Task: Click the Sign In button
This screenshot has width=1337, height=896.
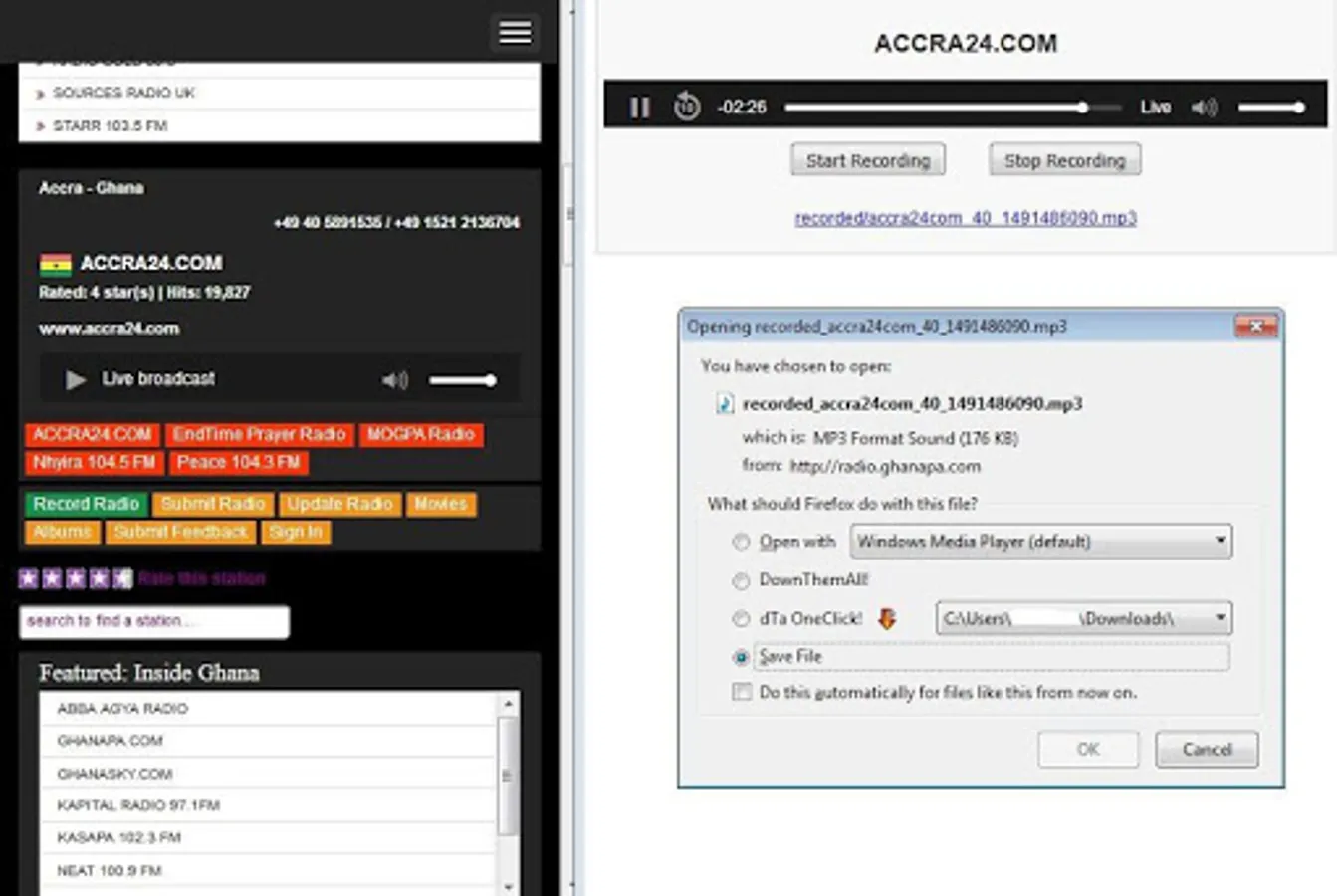Action: tap(296, 533)
